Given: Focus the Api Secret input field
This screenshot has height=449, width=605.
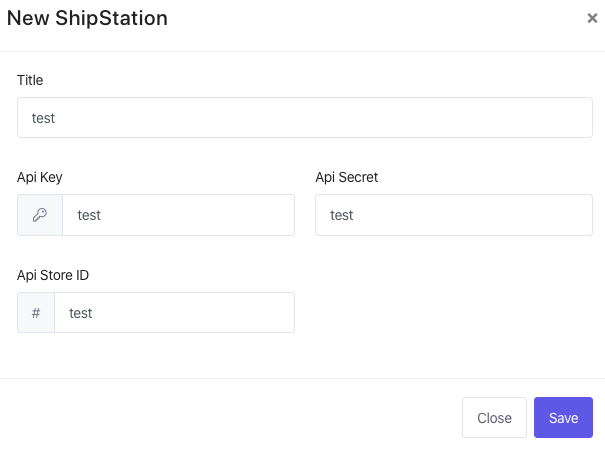Looking at the screenshot, I should point(454,215).
